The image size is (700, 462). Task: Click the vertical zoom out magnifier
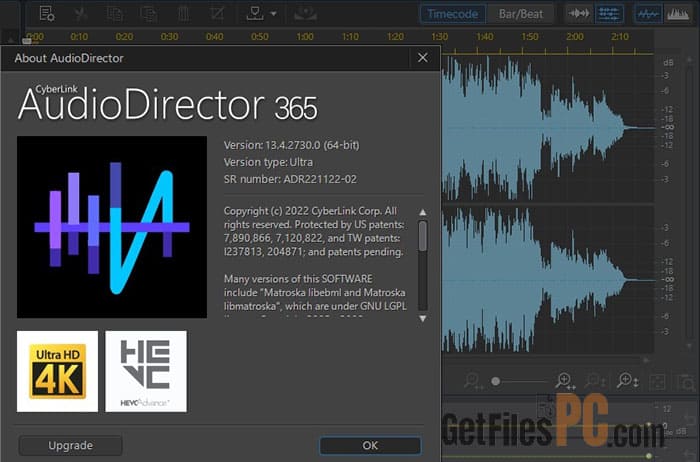click(595, 381)
